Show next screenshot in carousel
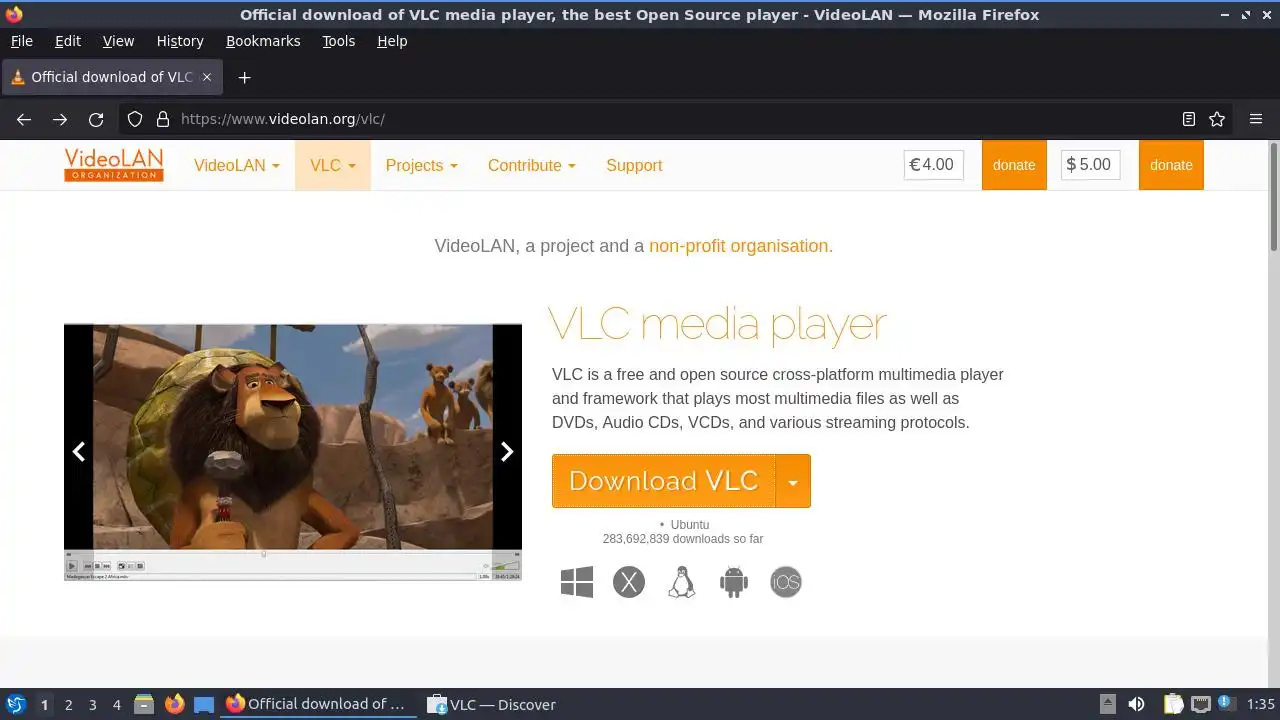 pyautogui.click(x=507, y=452)
